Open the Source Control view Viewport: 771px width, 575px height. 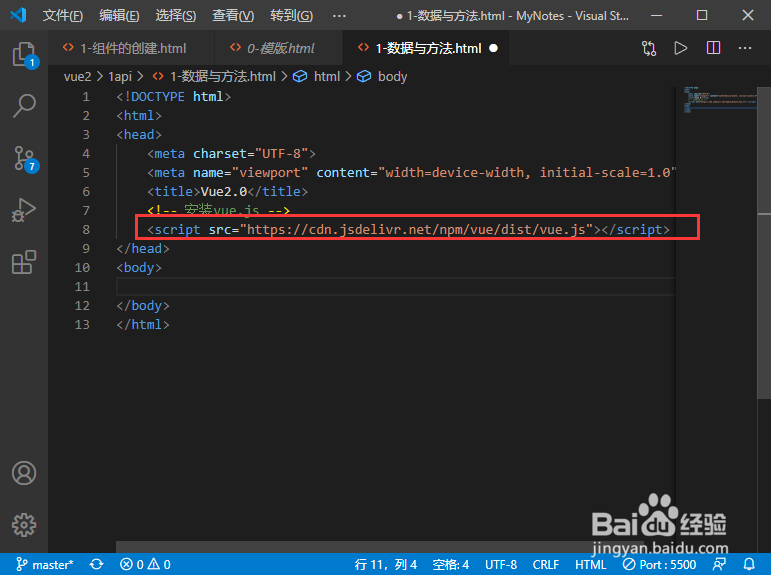click(x=24, y=158)
